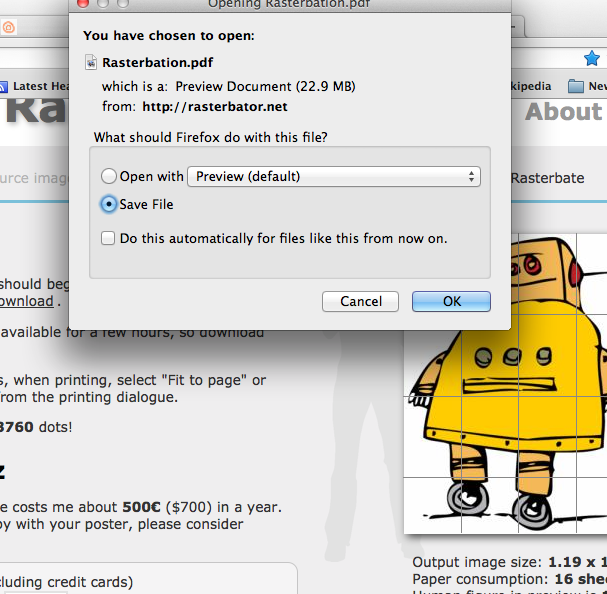Click the Cancel button in dialog

(x=360, y=301)
